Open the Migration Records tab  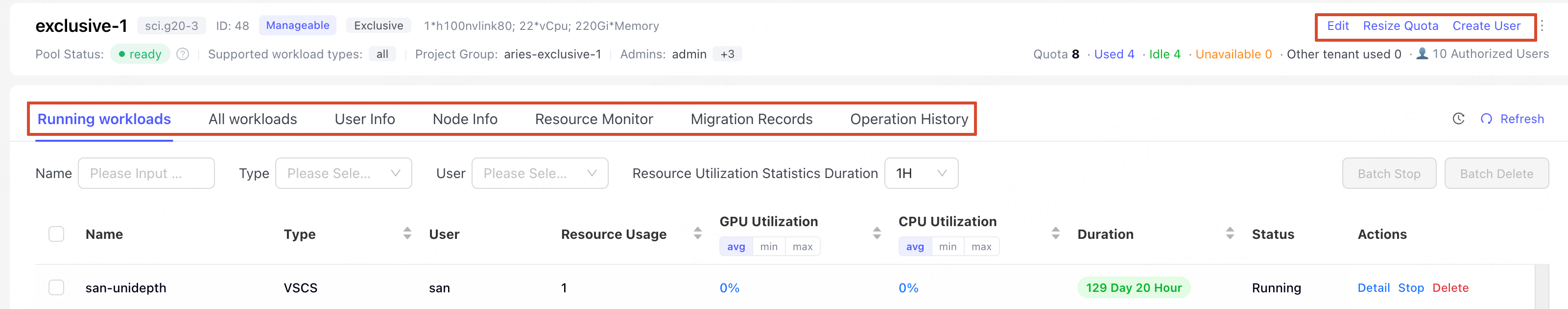[x=751, y=120]
